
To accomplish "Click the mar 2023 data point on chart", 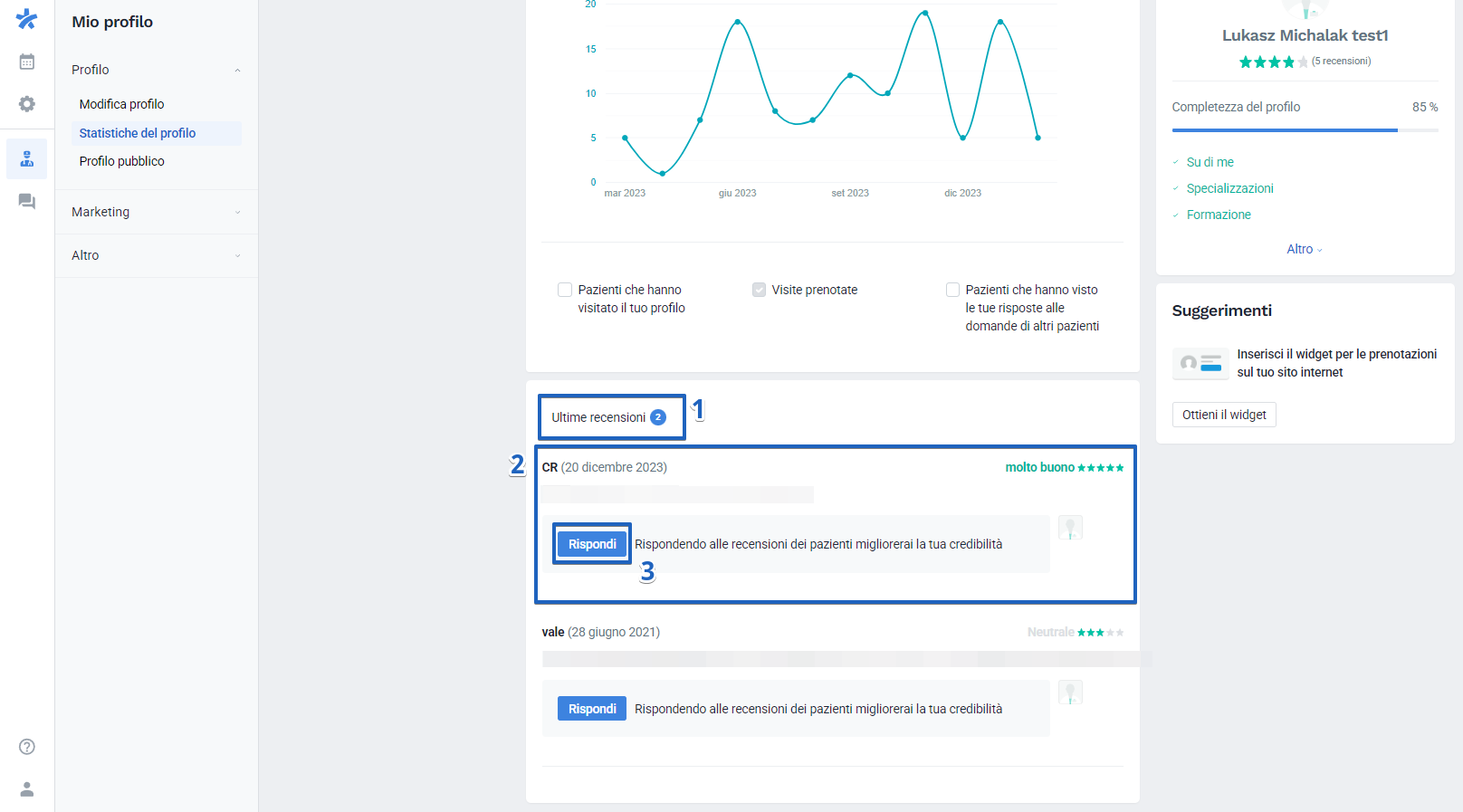I will tap(625, 138).
